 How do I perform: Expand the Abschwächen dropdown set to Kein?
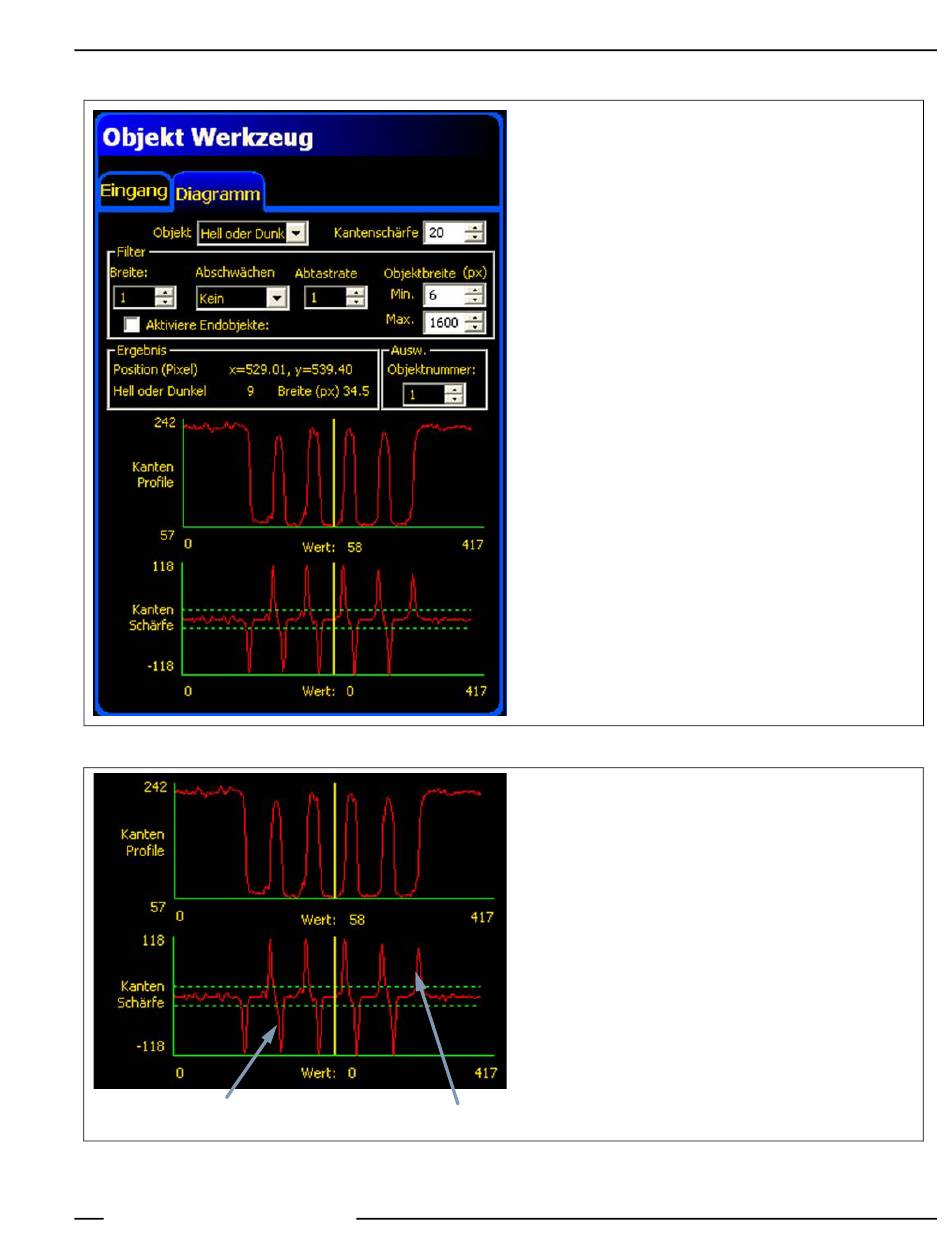pyautogui.click(x=242, y=298)
